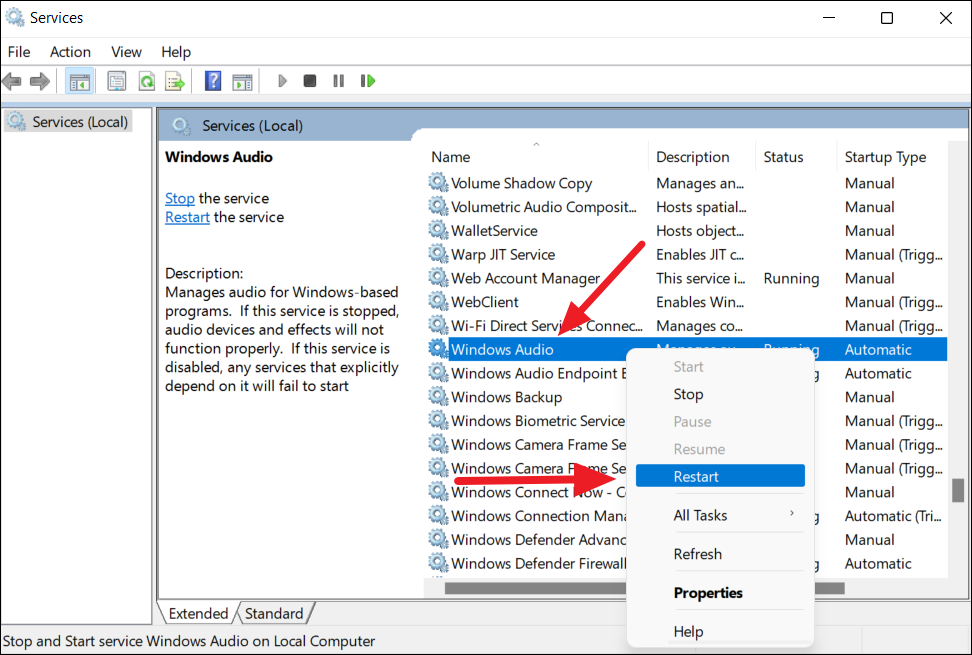Click the Export List toolbar icon
Image resolution: width=972 pixels, height=655 pixels.
pyautogui.click(x=175, y=81)
